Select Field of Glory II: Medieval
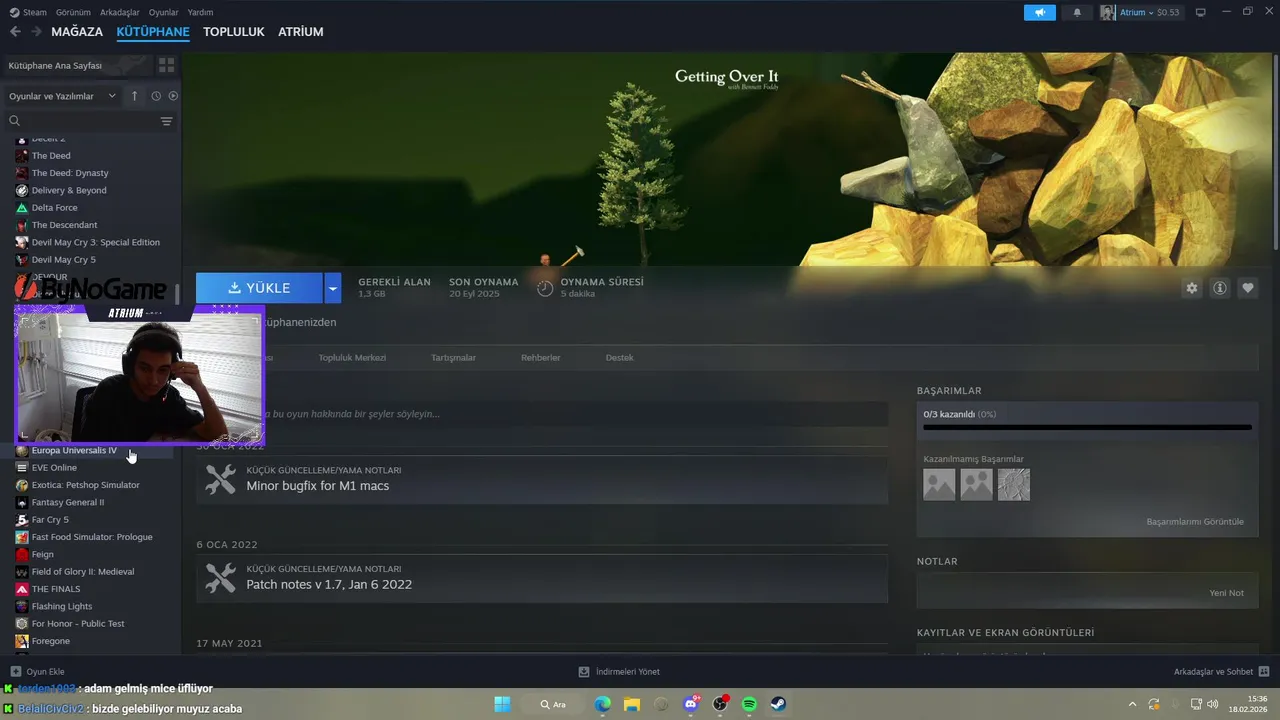 82,572
